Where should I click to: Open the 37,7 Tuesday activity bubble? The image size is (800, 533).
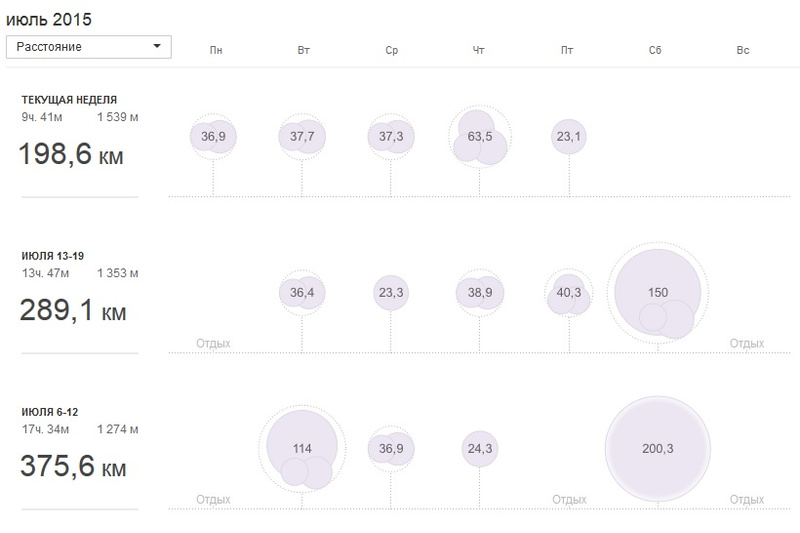pos(302,137)
